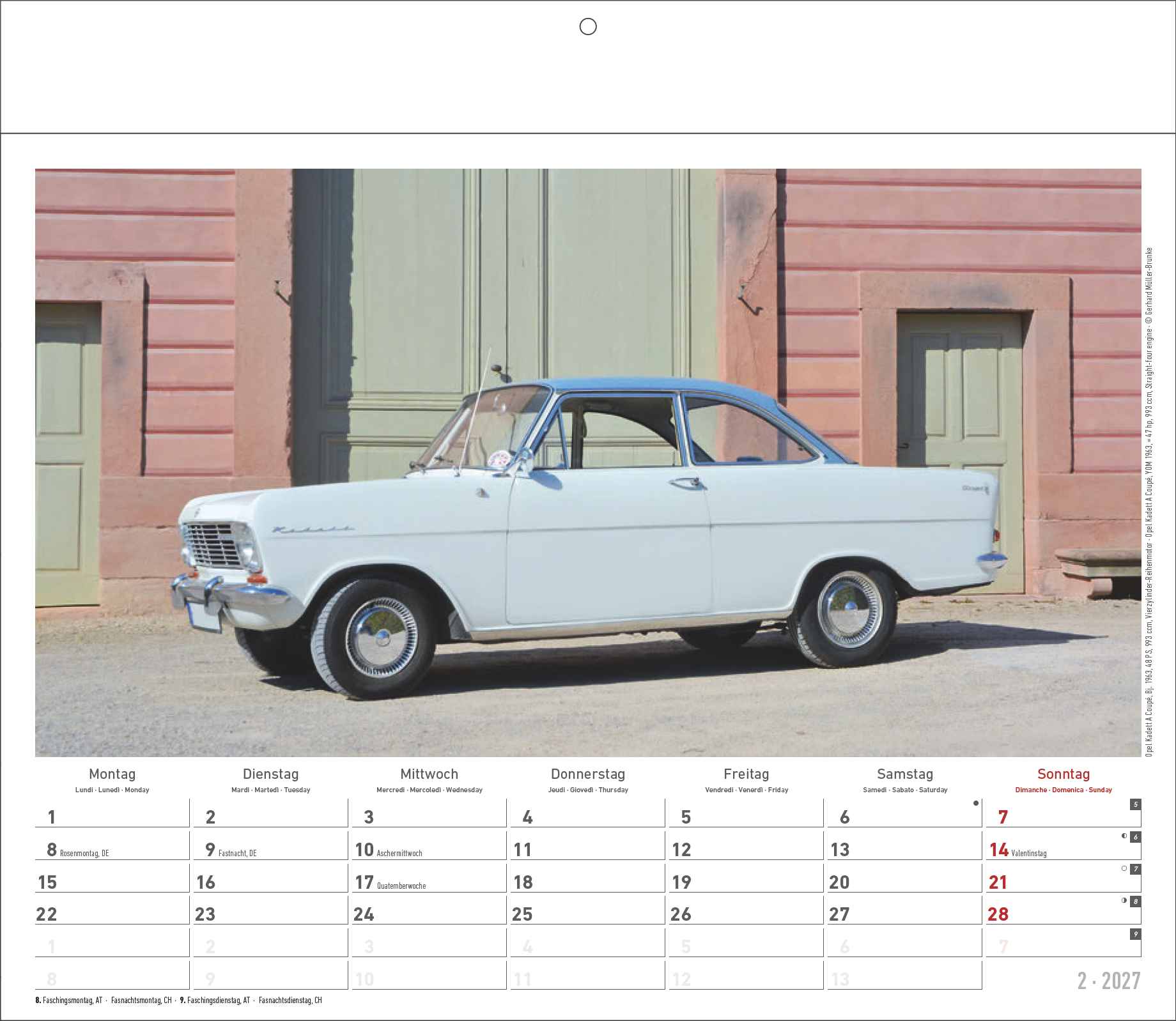Click the new moon dot beside Saturday 6
1176x1021 pixels.
click(975, 804)
